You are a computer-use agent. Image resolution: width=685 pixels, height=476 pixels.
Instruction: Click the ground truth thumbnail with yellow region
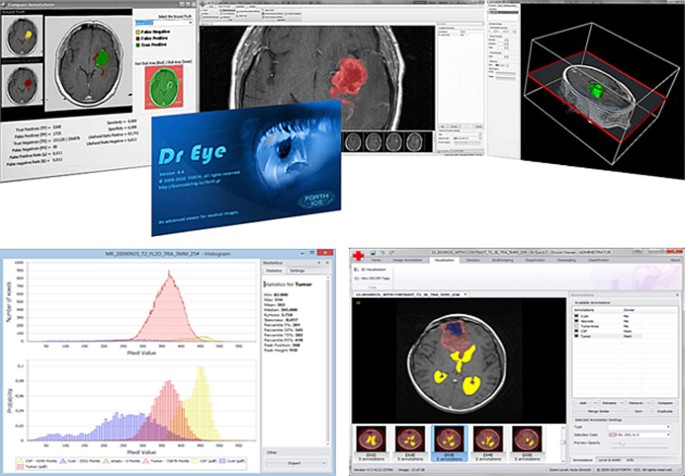(22, 36)
